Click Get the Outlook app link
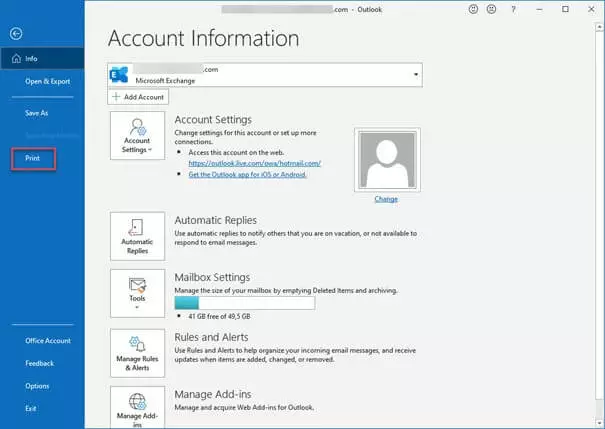This screenshot has width=605, height=429. click(x=247, y=174)
